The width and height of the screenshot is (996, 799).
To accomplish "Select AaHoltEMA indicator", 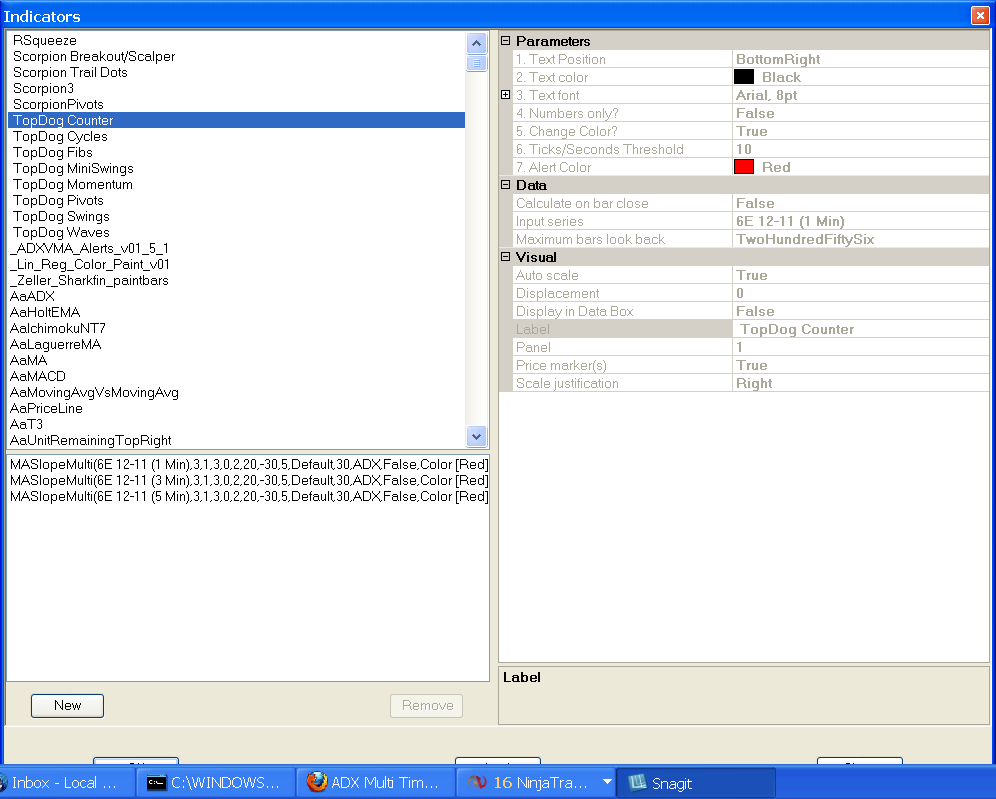I will pos(236,312).
